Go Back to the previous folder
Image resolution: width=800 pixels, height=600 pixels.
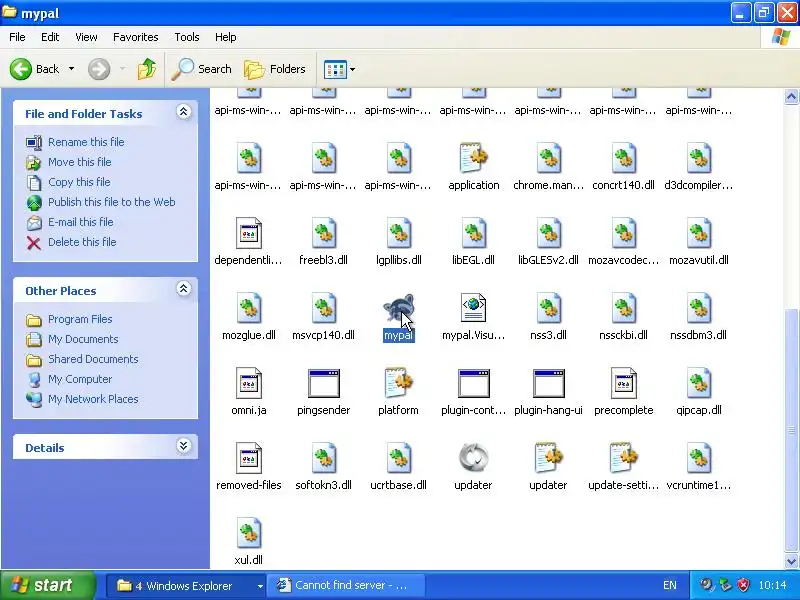[35, 69]
